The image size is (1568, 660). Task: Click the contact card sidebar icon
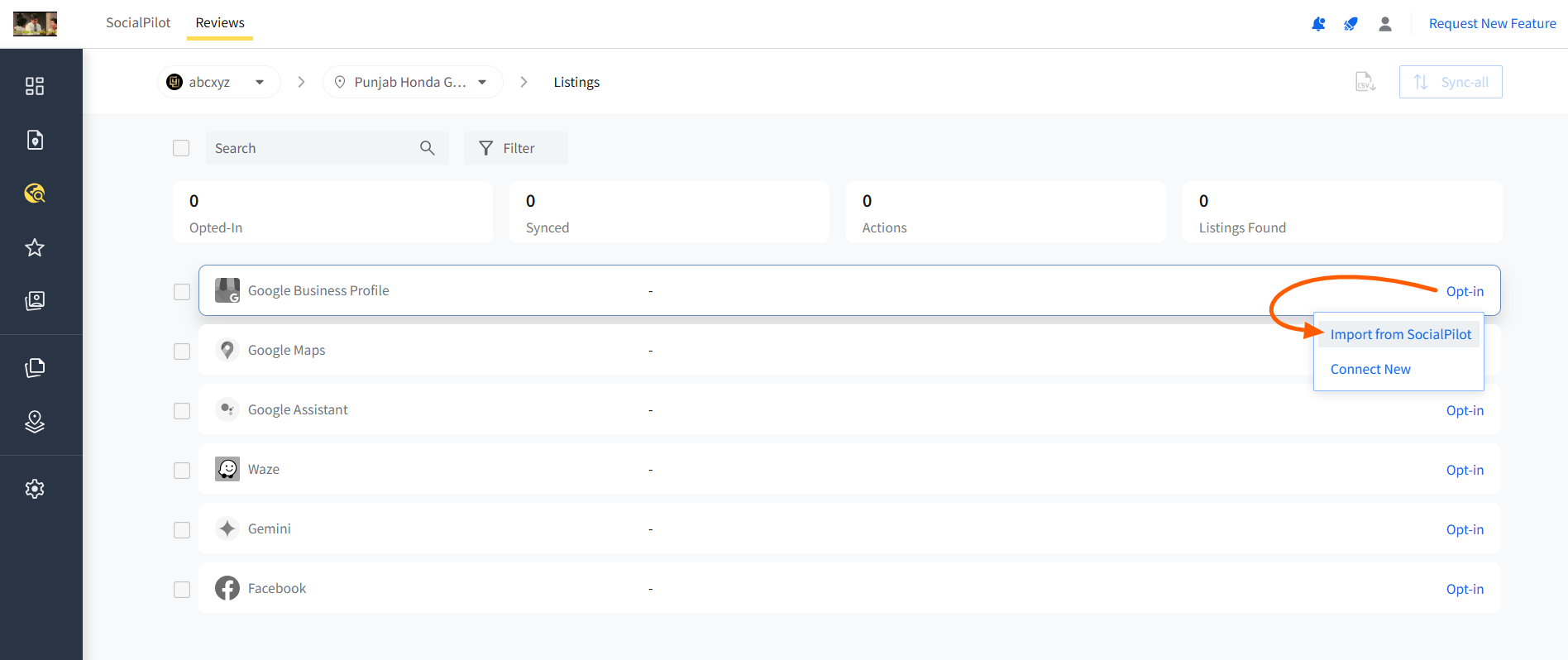pos(35,301)
